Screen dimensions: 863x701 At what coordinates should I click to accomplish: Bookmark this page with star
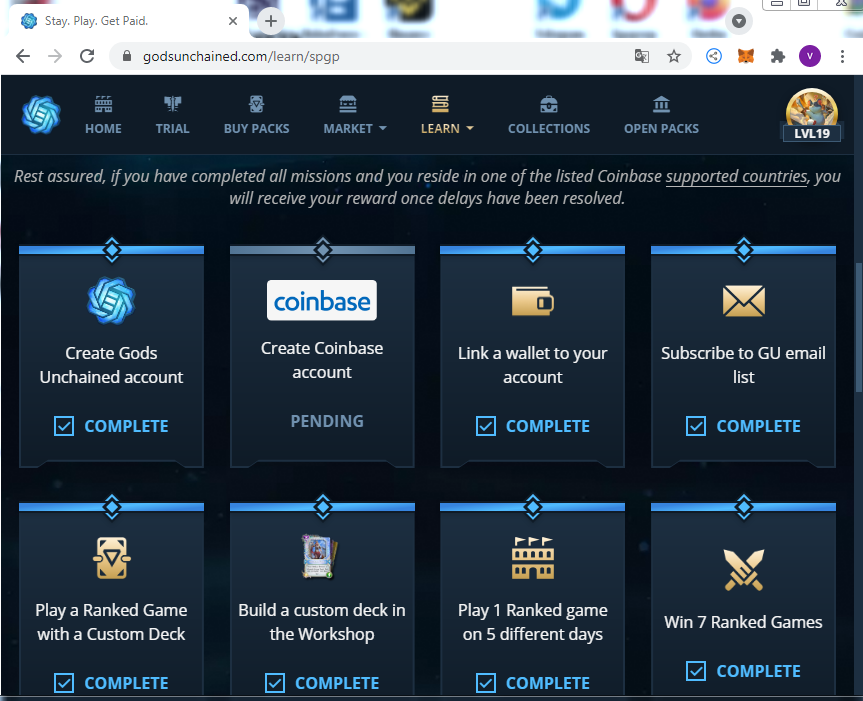674,56
